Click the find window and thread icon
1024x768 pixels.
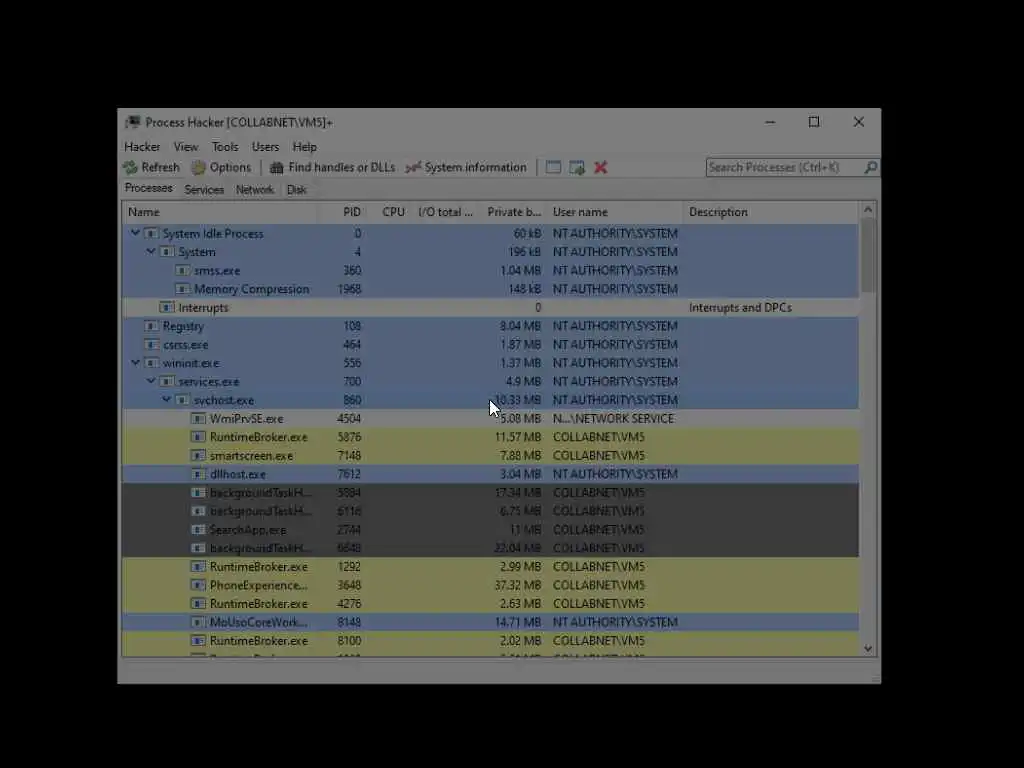coord(577,168)
